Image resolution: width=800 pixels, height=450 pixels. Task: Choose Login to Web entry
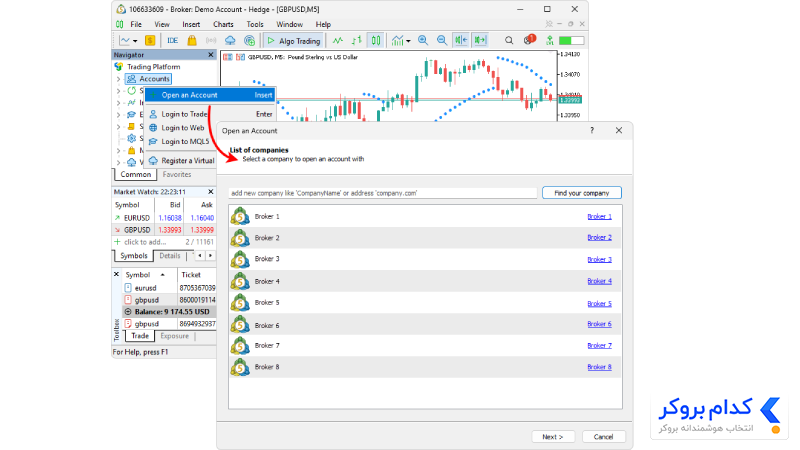pos(182,128)
